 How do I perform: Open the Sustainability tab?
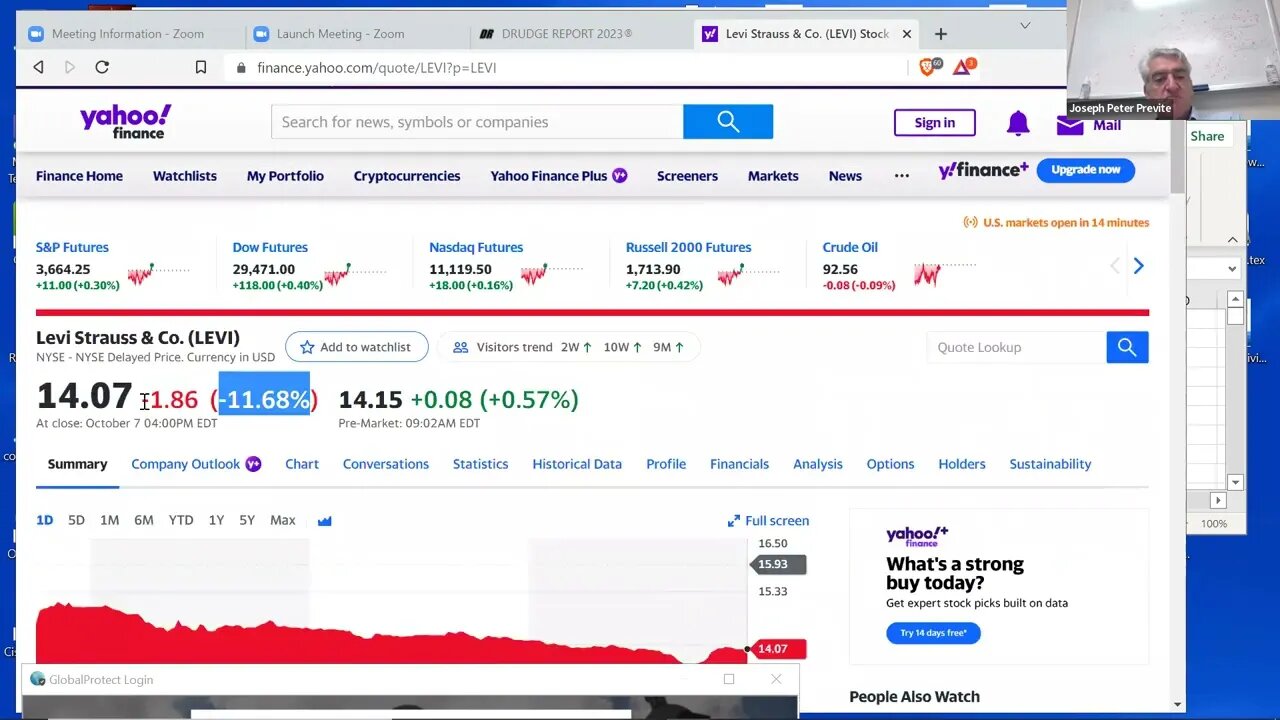[x=1050, y=464]
